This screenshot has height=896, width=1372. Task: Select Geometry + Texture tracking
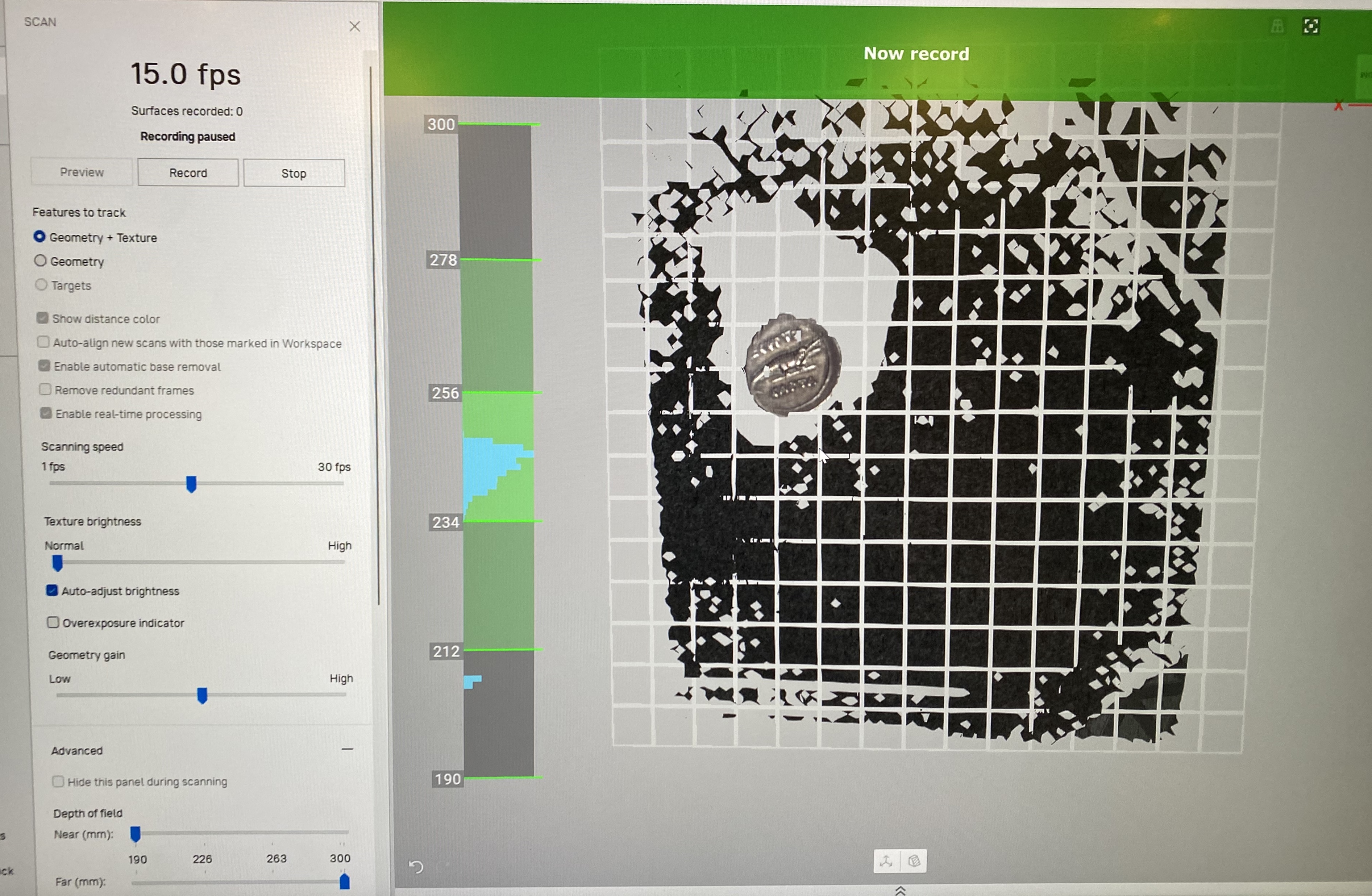(40, 237)
